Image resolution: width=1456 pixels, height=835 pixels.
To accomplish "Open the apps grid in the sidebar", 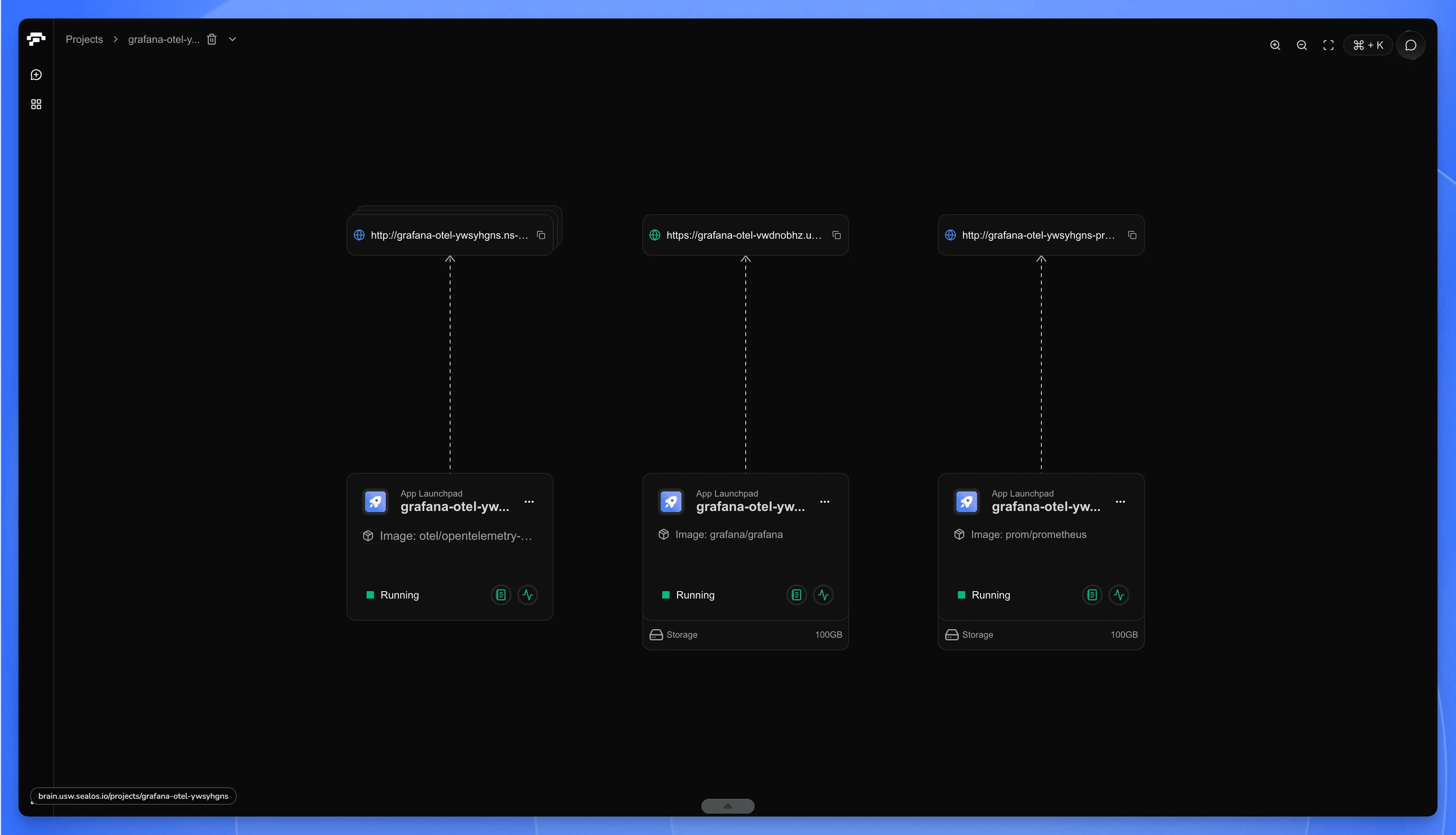I will (x=36, y=104).
